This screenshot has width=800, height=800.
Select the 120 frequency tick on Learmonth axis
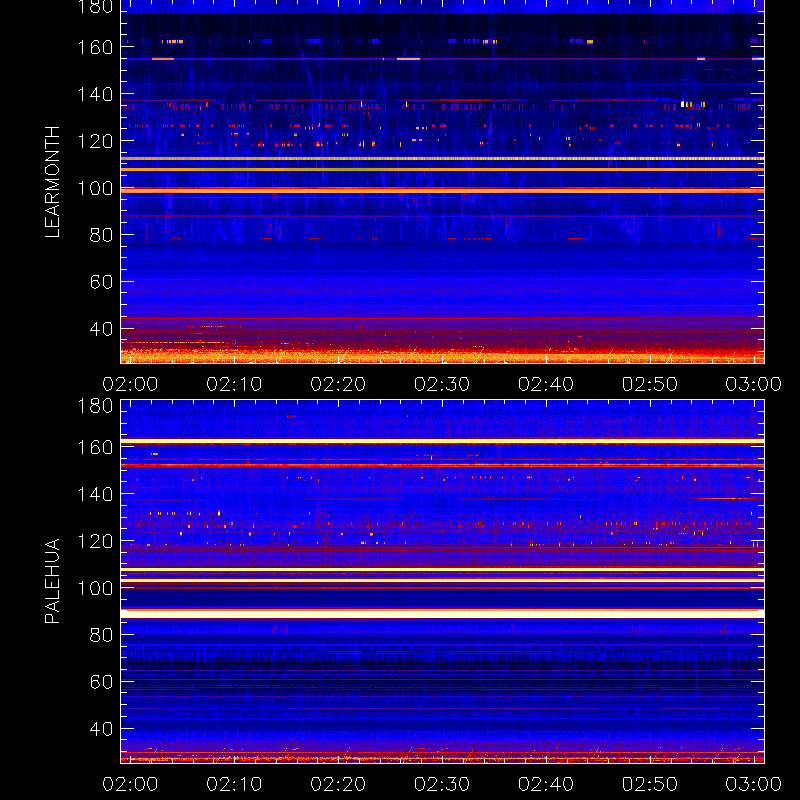[95, 141]
